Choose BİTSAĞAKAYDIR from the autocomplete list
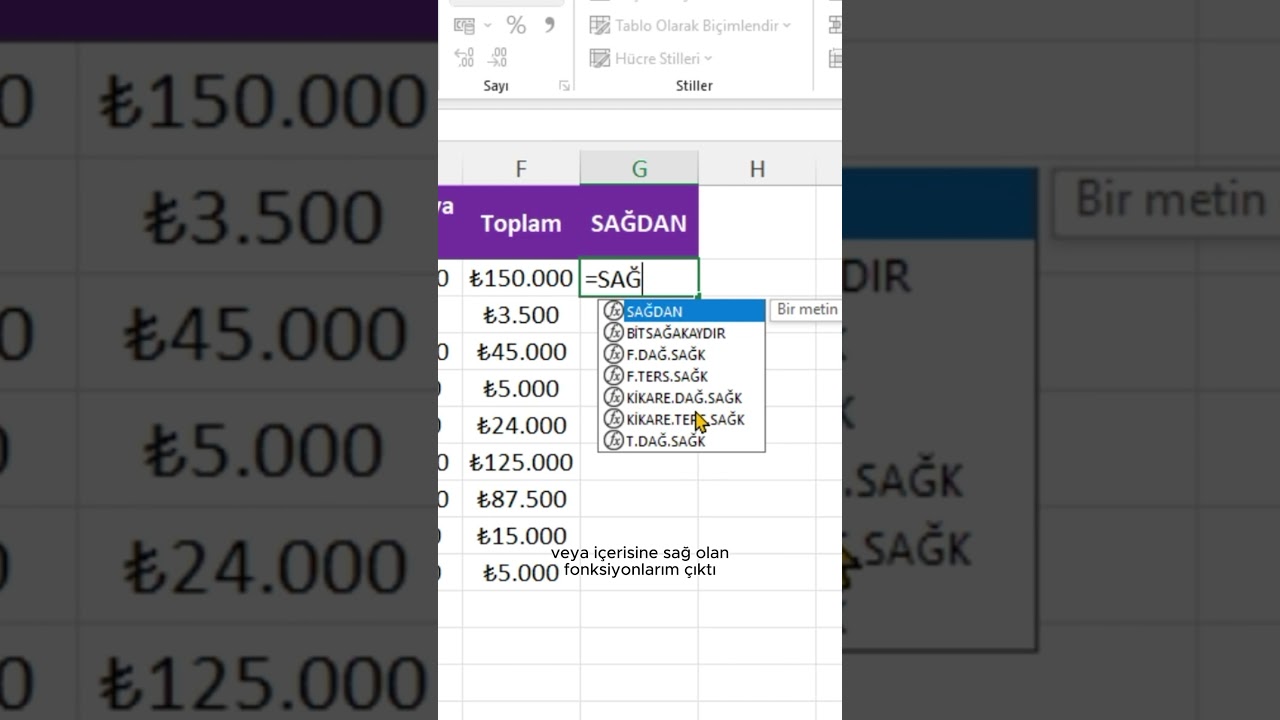This screenshot has height=720, width=1280. (682, 333)
